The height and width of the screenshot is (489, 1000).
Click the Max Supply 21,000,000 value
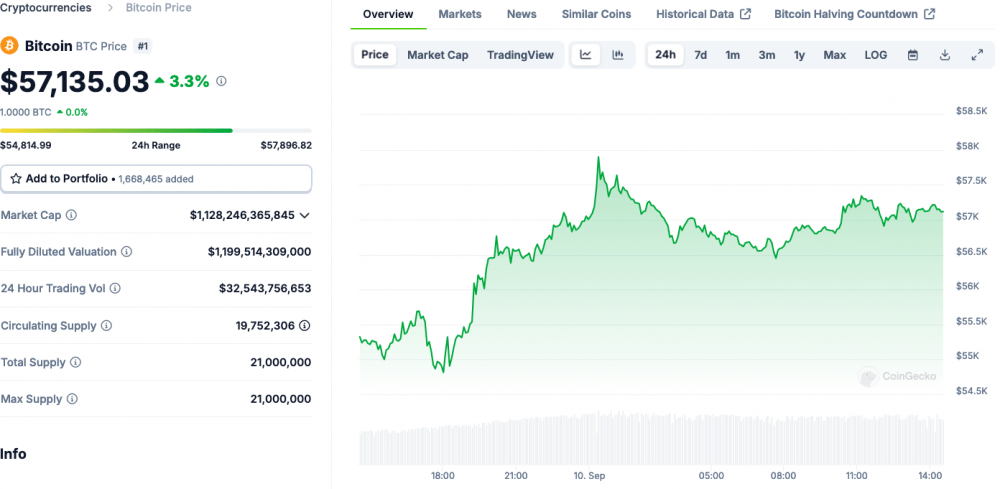tap(281, 399)
